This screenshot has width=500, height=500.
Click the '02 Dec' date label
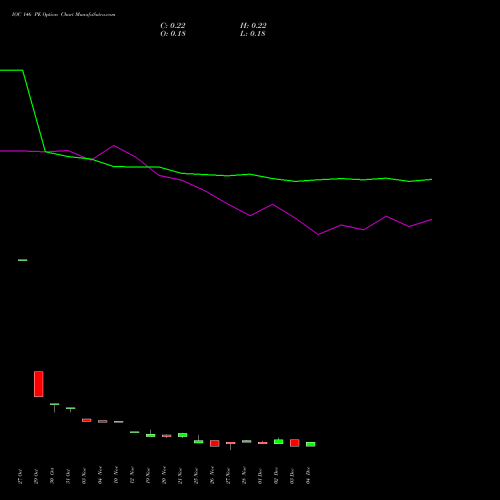pos(276,476)
